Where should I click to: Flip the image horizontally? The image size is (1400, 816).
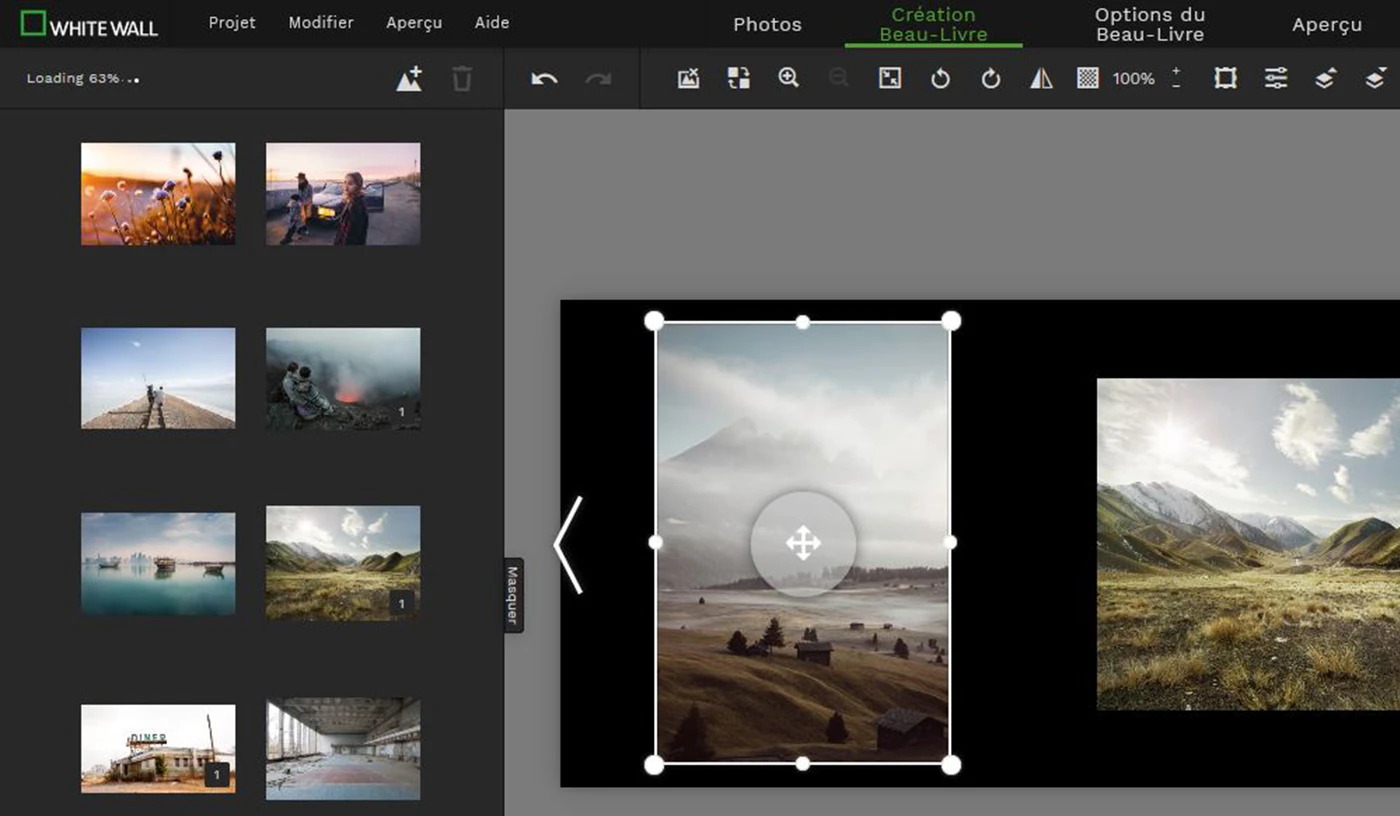(x=1041, y=78)
